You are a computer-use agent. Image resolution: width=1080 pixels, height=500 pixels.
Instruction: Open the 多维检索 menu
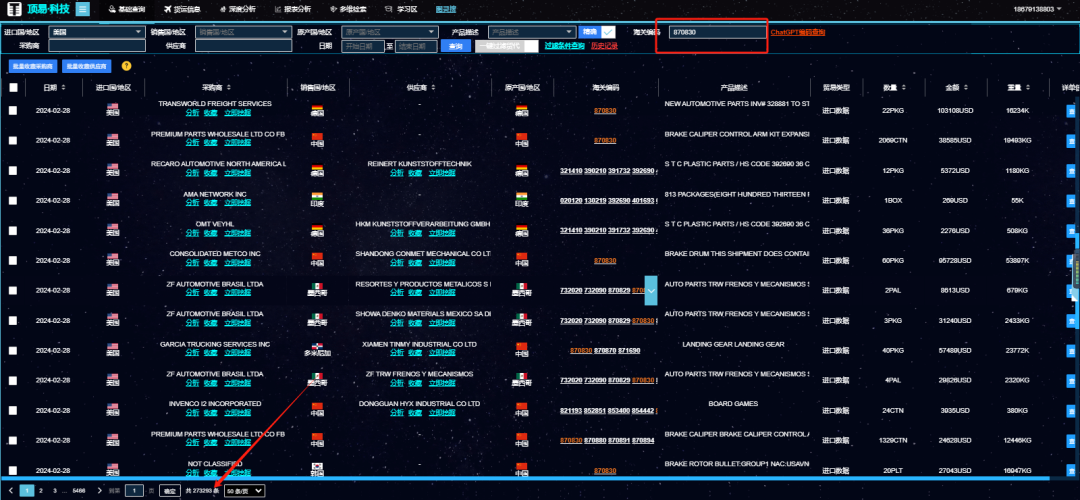(347, 9)
